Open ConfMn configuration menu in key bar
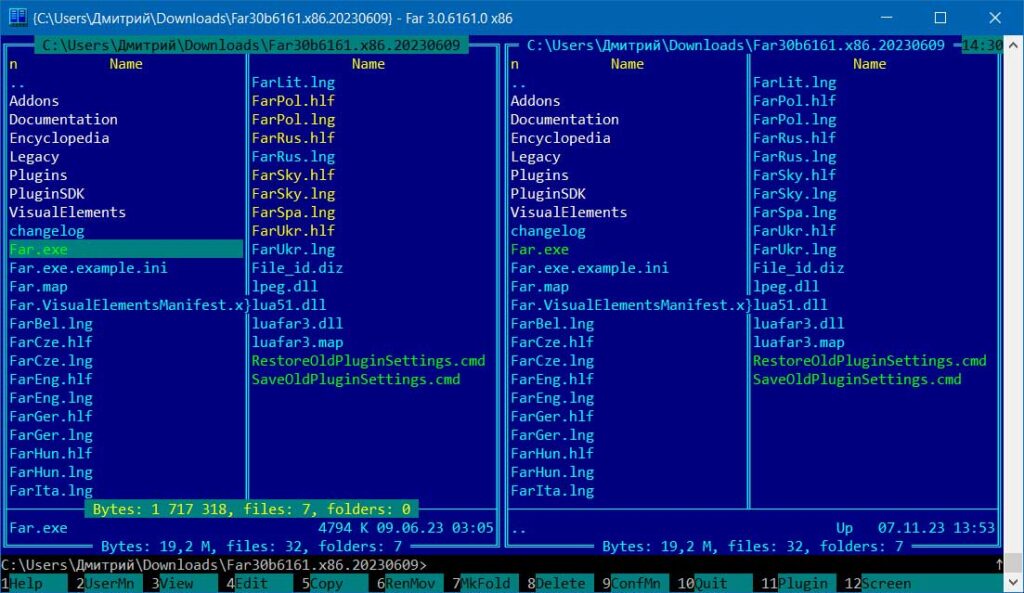Viewport: 1024px width, 593px height. pyautogui.click(x=635, y=584)
